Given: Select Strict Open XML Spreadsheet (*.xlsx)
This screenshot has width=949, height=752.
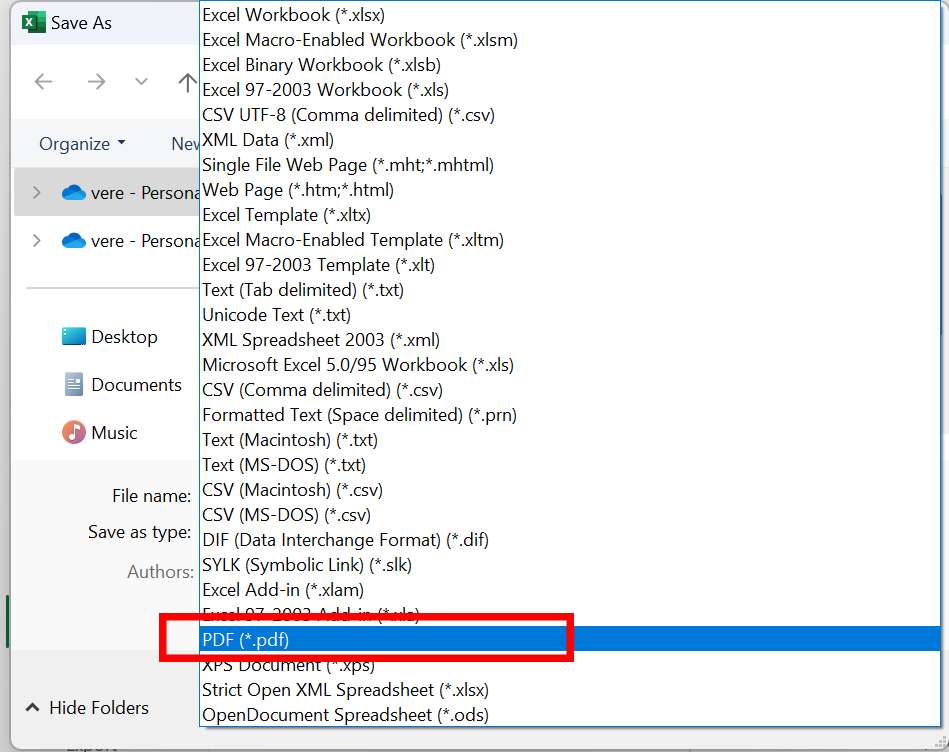Looking at the screenshot, I should coord(570,690).
